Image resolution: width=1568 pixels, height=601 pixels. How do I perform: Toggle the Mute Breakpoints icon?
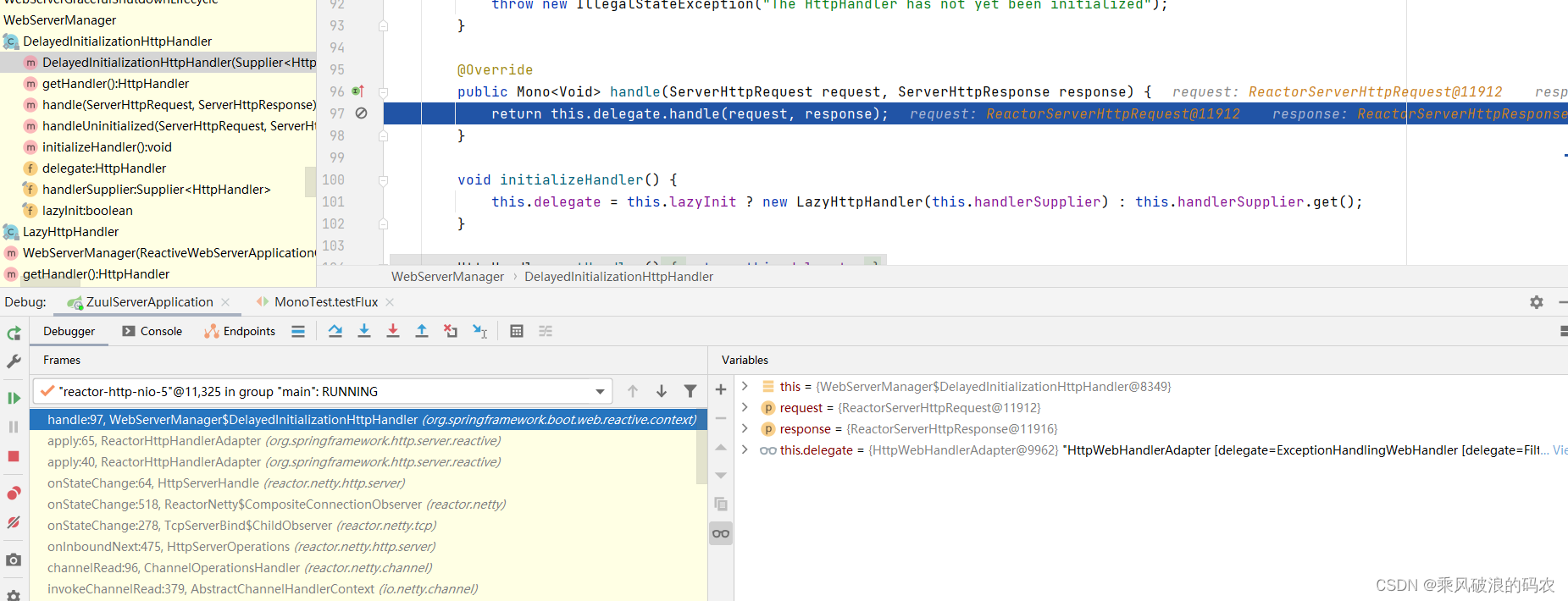(x=14, y=522)
